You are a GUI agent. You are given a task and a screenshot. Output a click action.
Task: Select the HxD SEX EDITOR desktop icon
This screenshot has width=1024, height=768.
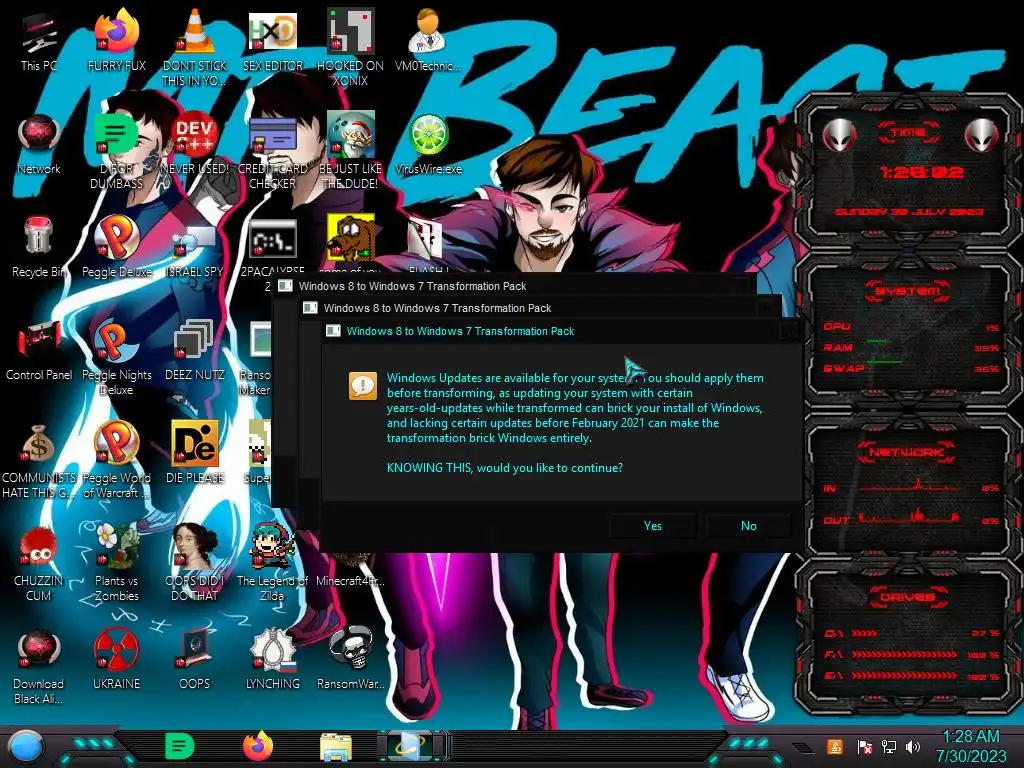click(273, 41)
